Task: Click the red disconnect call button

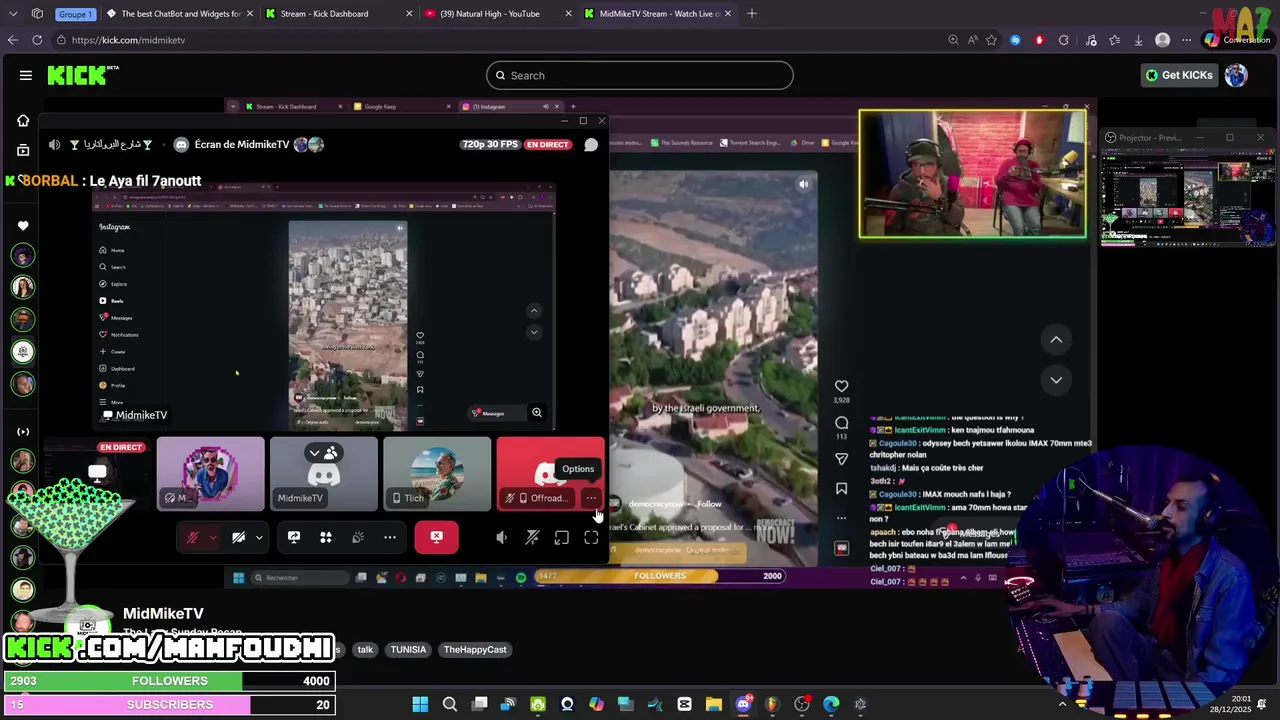Action: point(436,537)
